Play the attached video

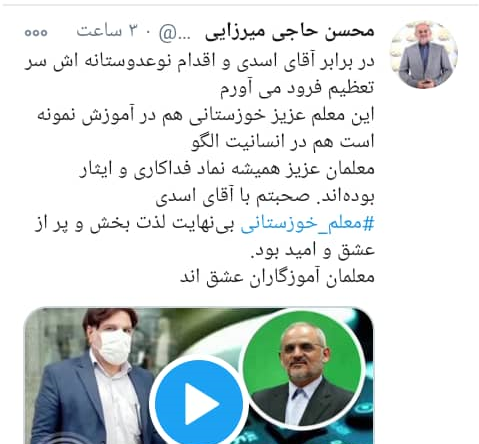click(x=199, y=404)
